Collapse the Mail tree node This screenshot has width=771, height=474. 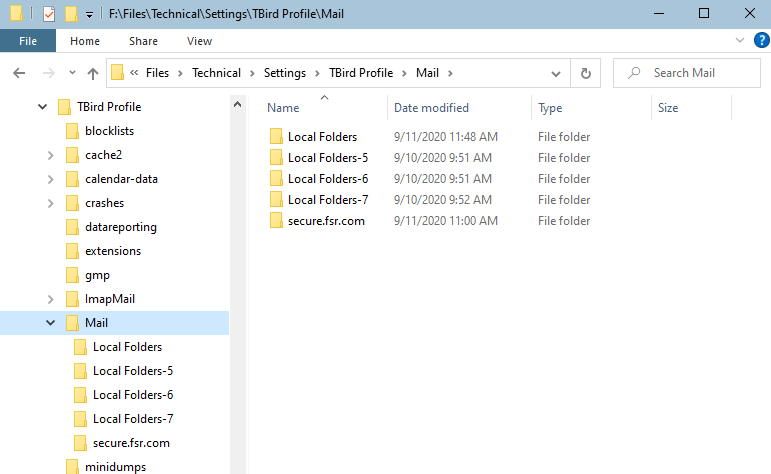coord(51,323)
